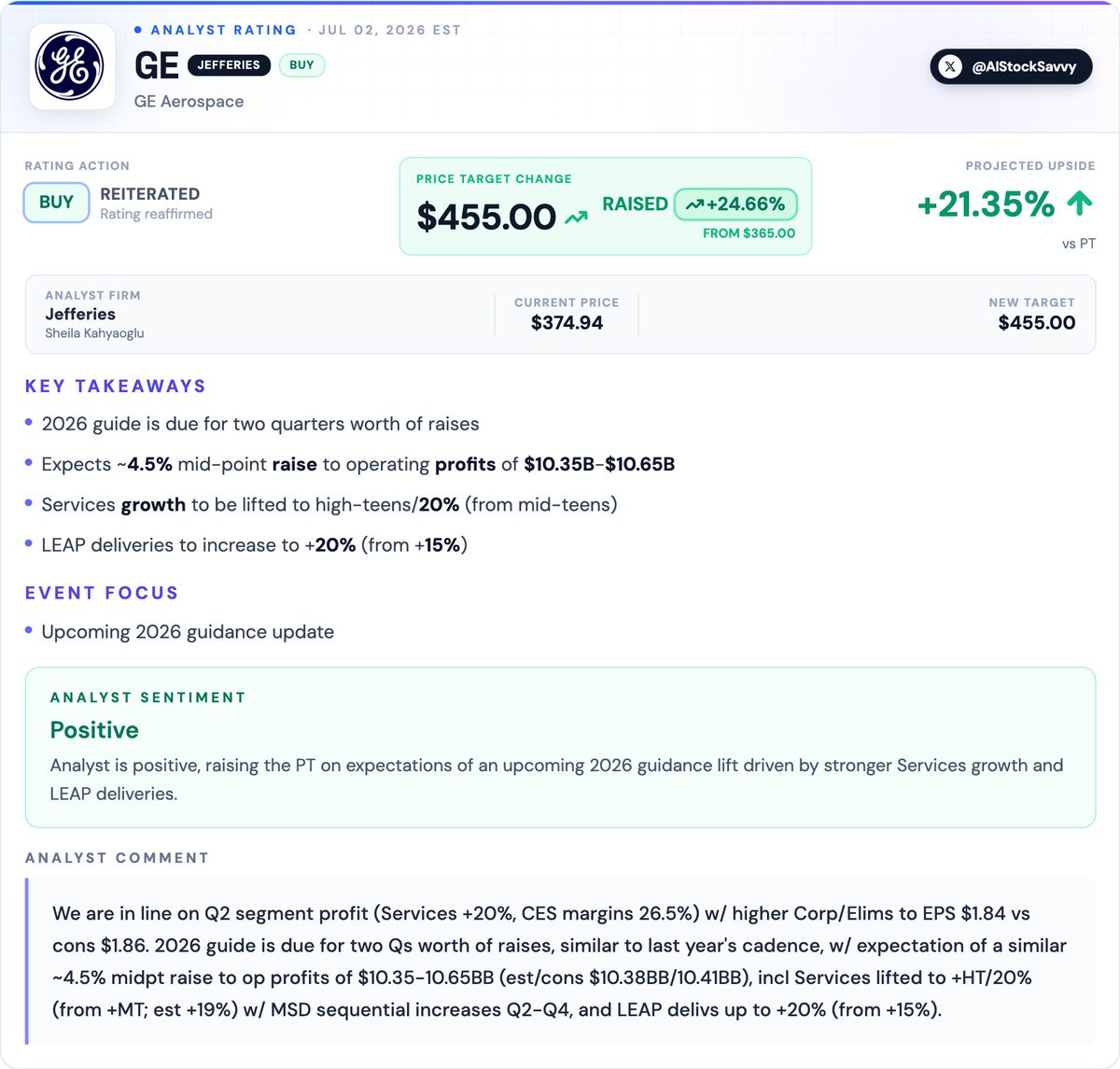The image size is (1120, 1069).
Task: Open the @AIStockSavvy handle link
Action: (x=1011, y=66)
